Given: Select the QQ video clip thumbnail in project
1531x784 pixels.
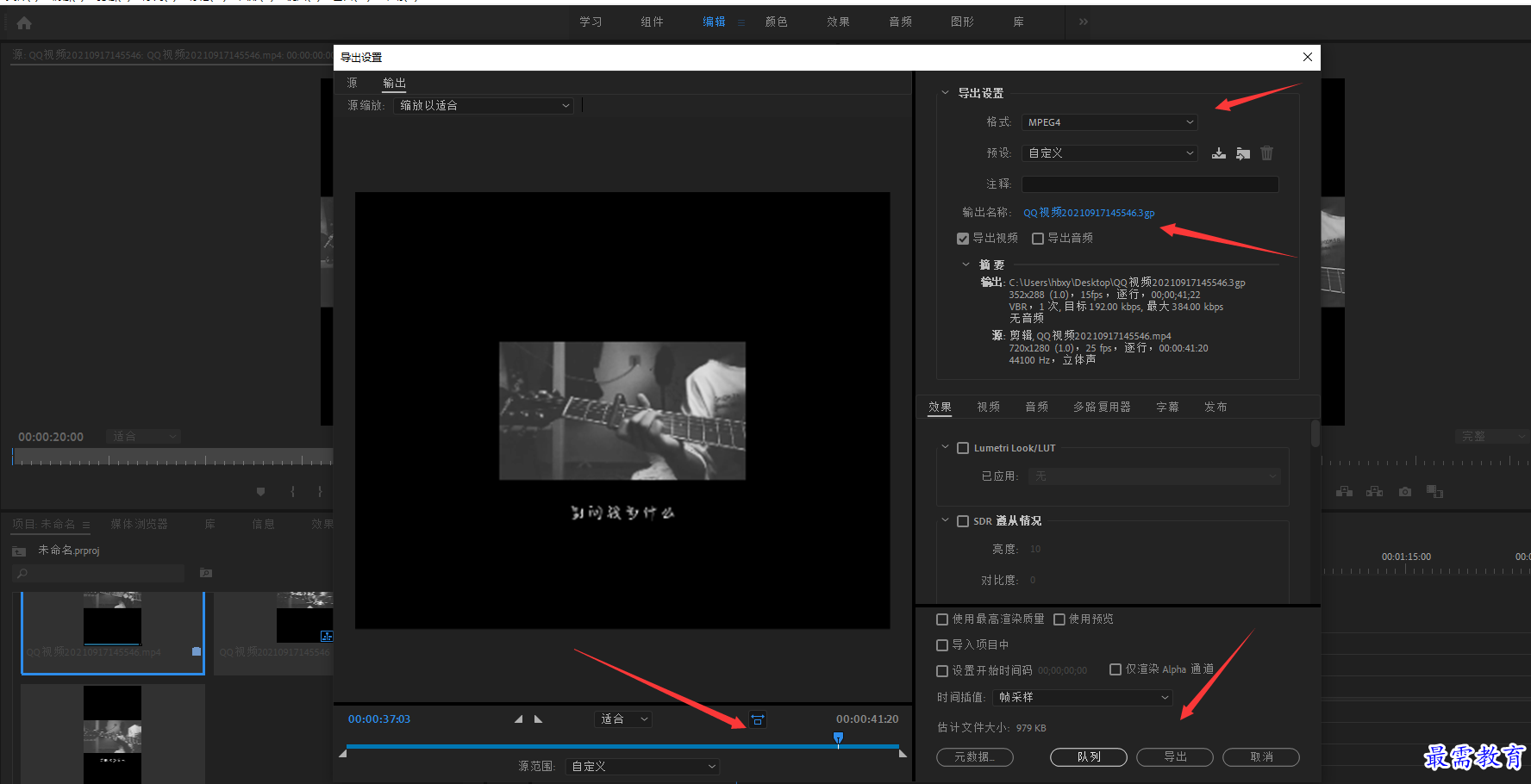Looking at the screenshot, I should 113,632.
